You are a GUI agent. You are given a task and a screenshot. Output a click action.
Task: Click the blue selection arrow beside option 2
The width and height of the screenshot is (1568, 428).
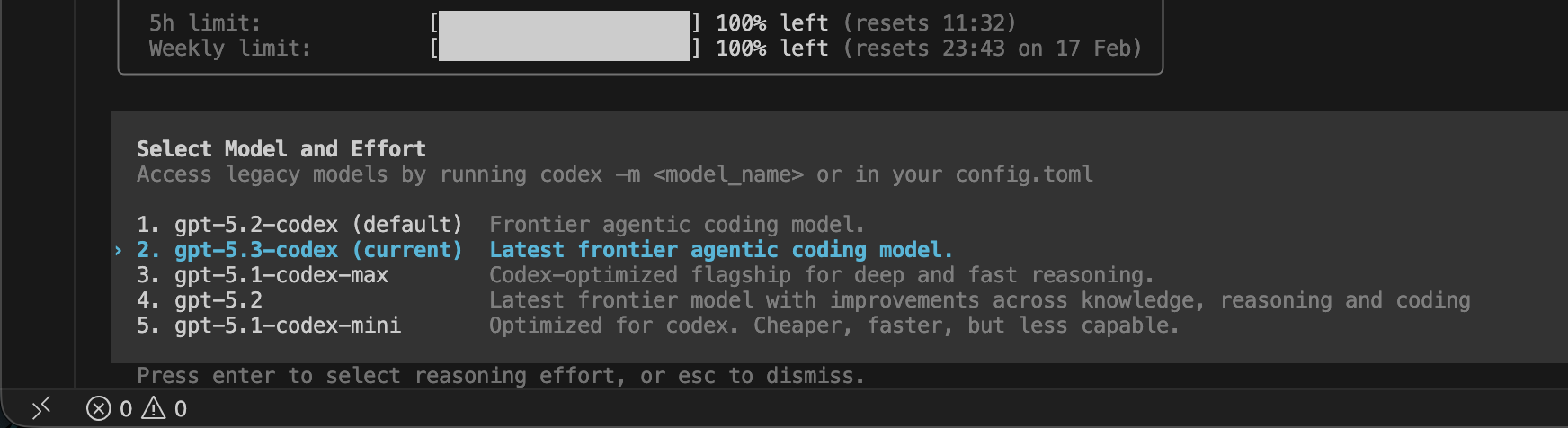tap(119, 250)
